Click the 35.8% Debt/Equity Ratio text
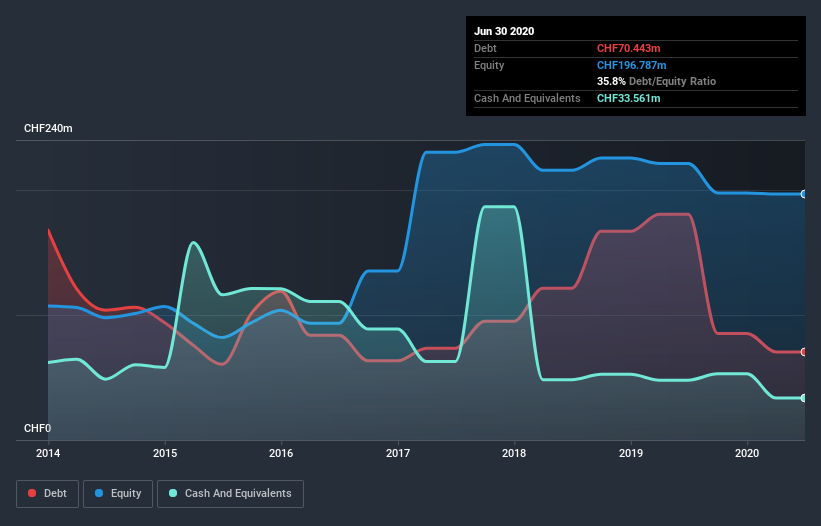 656,81
